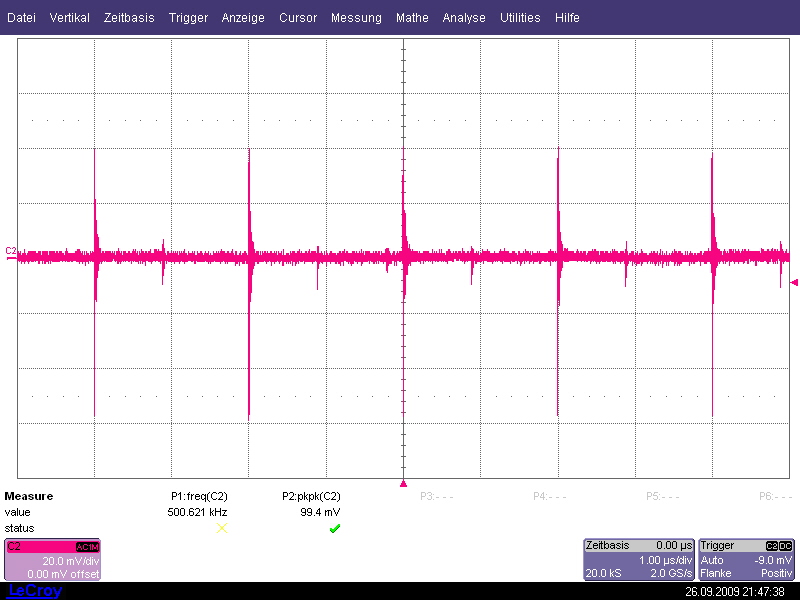Click the P1:freq(C2) measurement header
This screenshot has height=600, width=800.
(x=199, y=496)
